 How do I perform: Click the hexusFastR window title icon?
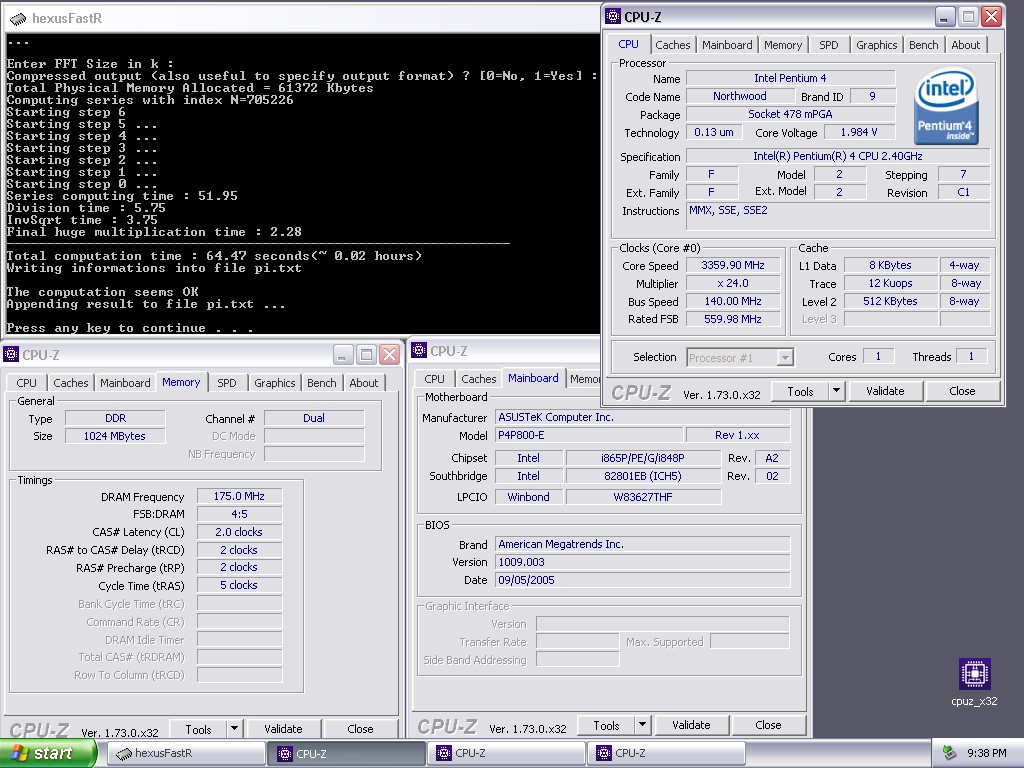(x=18, y=18)
